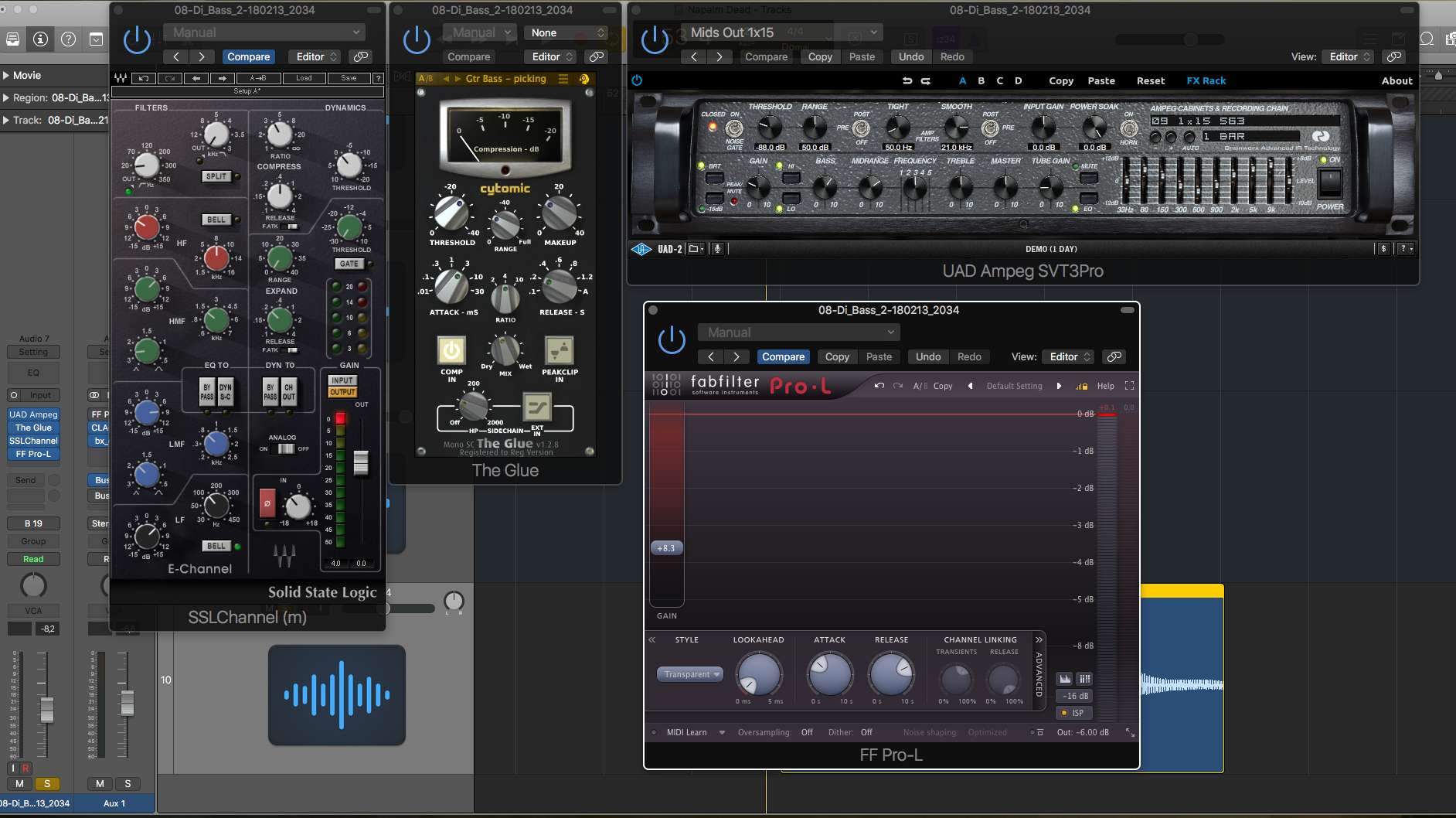Switch to FX Rack in Ampeg plugin
This screenshot has width=1456, height=818.
(x=1206, y=80)
